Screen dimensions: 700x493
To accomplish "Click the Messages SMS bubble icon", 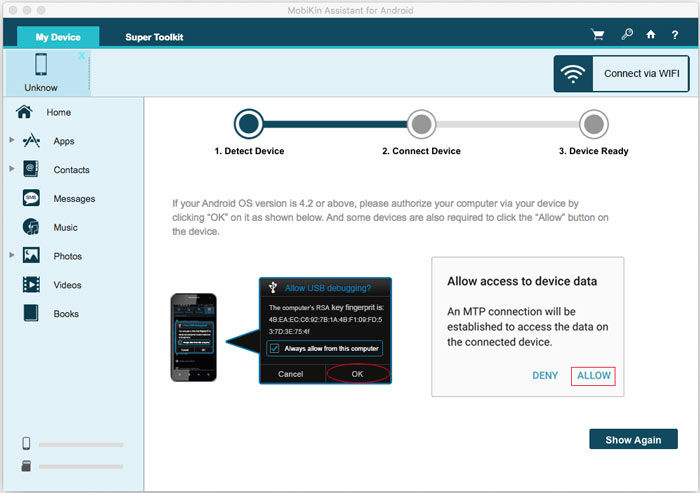I will pos(31,198).
